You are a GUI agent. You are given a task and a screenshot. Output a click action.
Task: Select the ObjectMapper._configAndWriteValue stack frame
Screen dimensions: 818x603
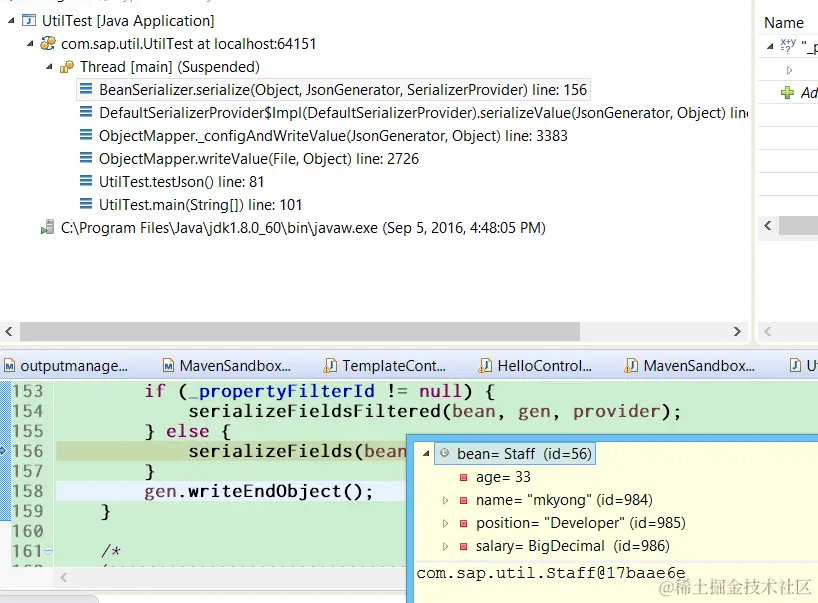333,136
